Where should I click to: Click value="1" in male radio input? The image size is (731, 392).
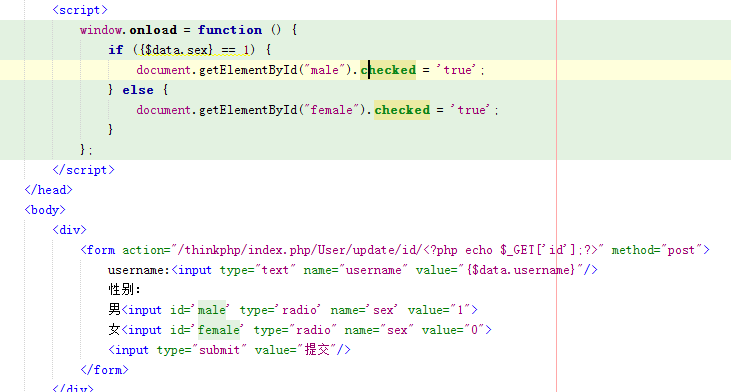(x=439, y=310)
